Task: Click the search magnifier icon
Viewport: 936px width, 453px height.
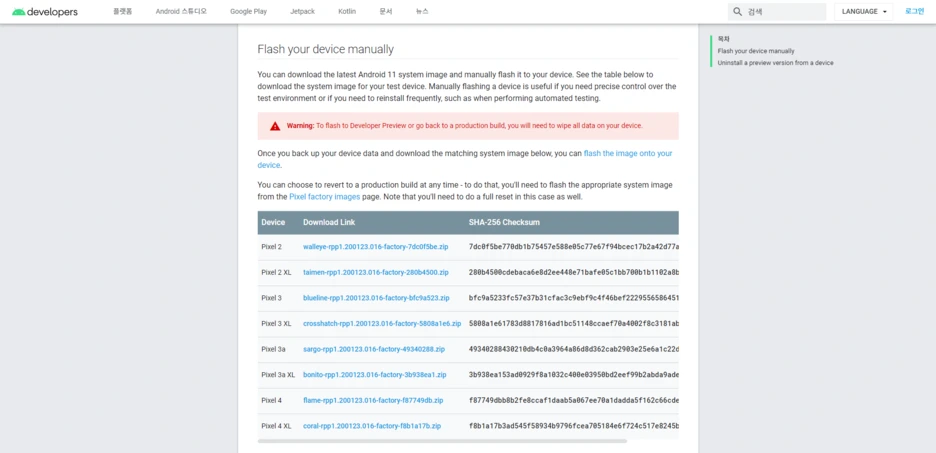Action: coord(737,12)
